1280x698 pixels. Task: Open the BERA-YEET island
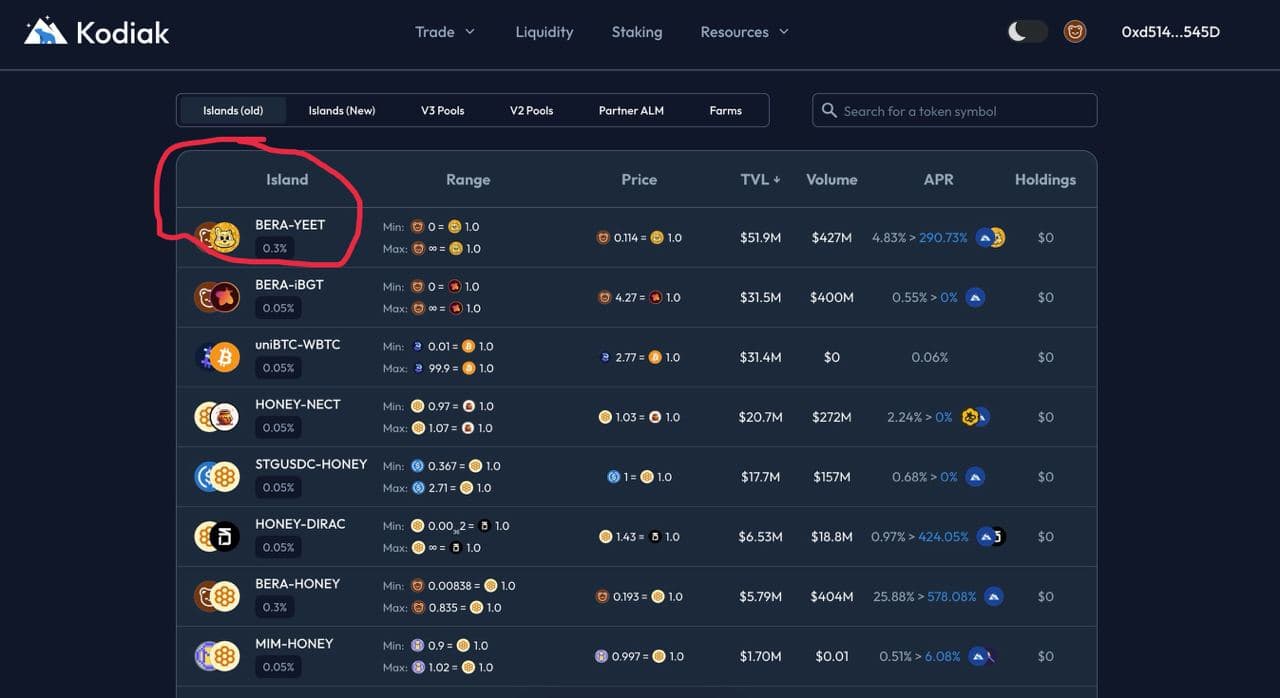pos(636,237)
